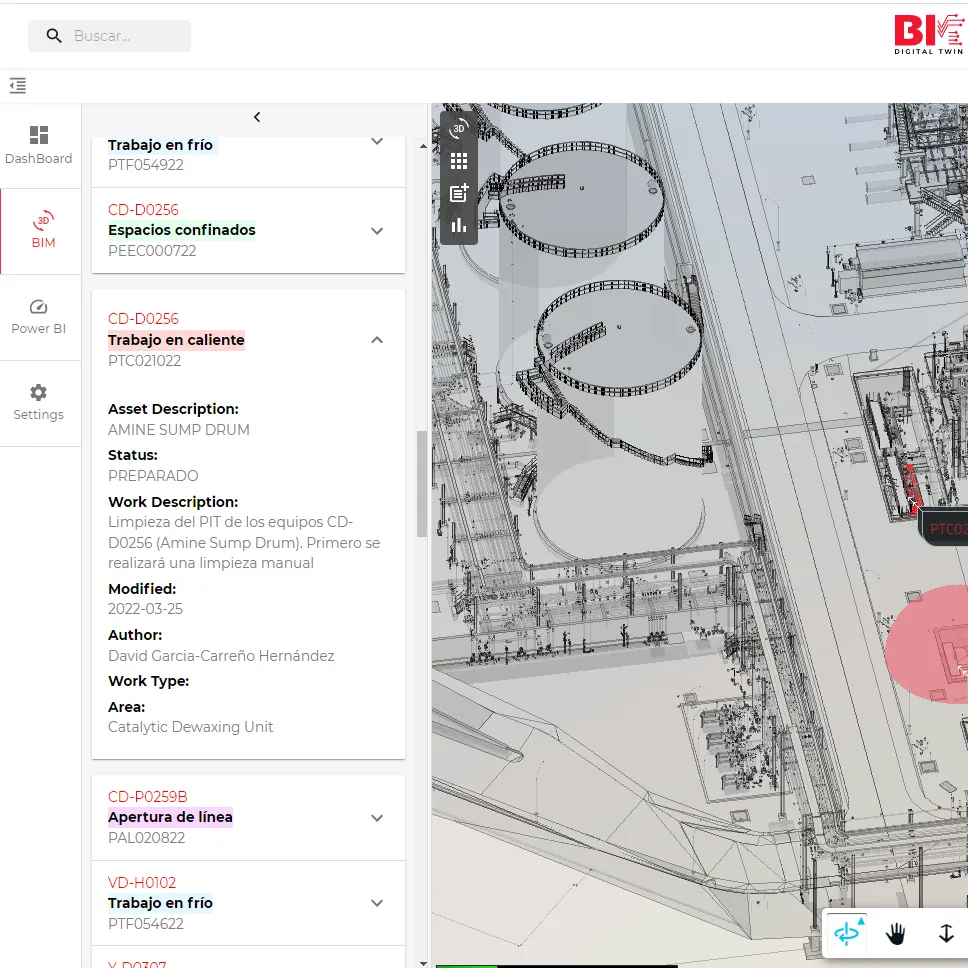Collapse the Trabajo en caliente details
This screenshot has width=968, height=968.
point(377,340)
